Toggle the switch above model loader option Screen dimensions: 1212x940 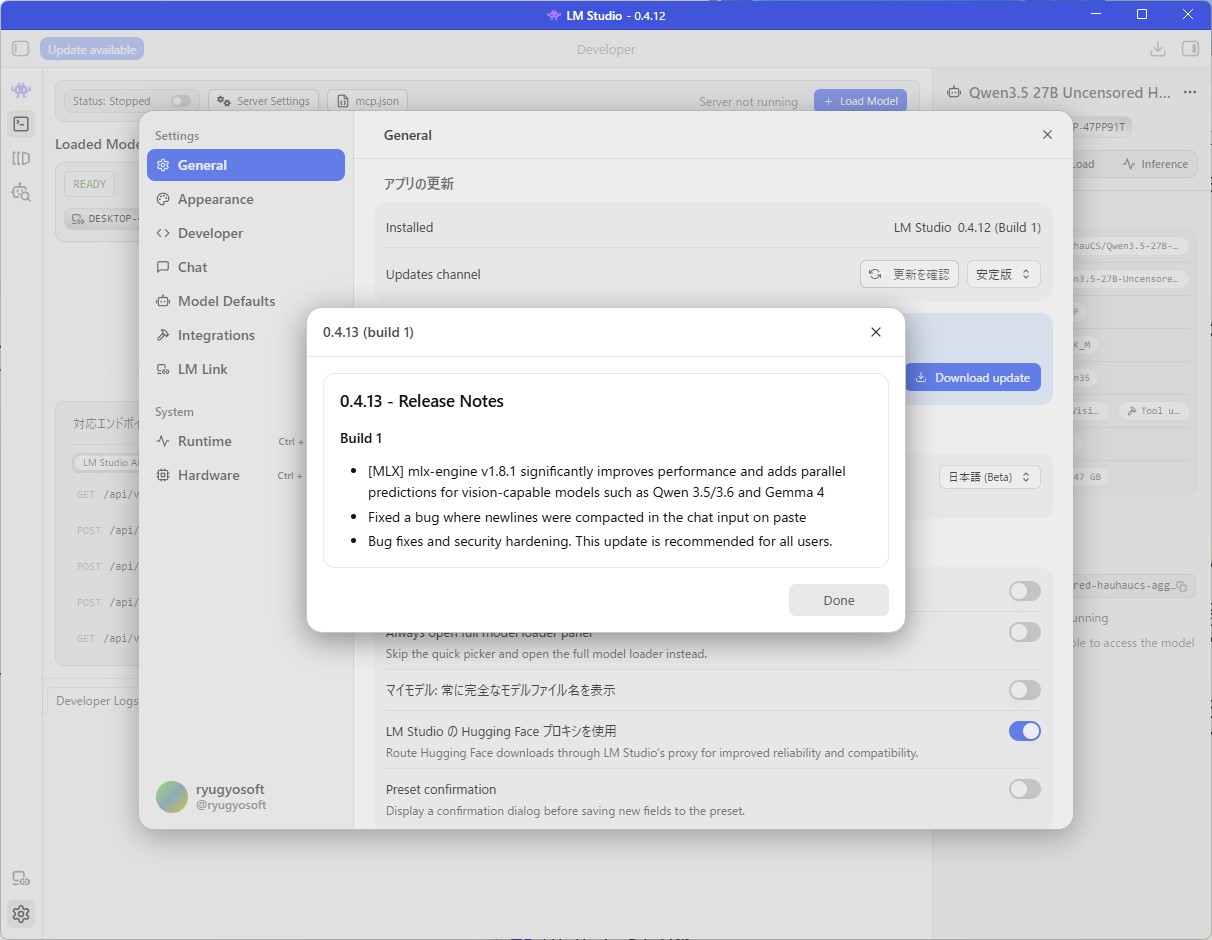point(1025,591)
